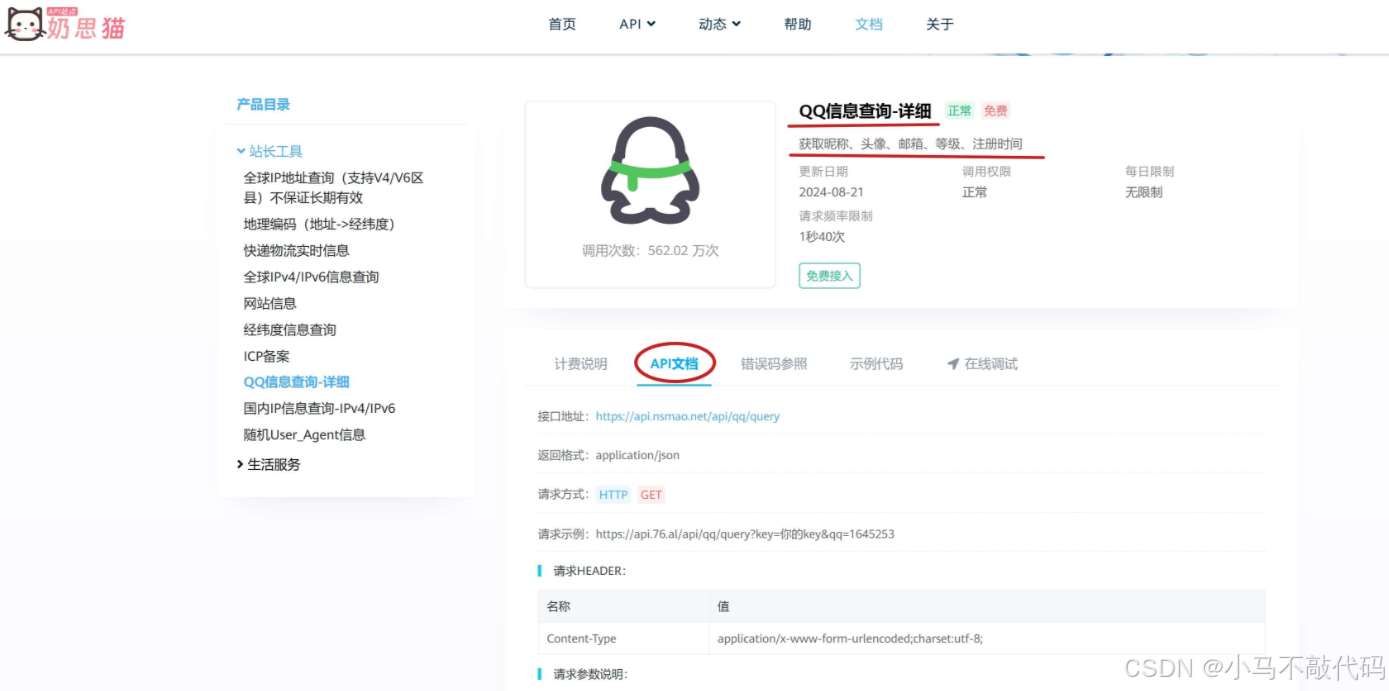Screen dimensions: 1389x691
Task: Select 快递物流实时信息 in the sidebar
Action: click(x=296, y=251)
